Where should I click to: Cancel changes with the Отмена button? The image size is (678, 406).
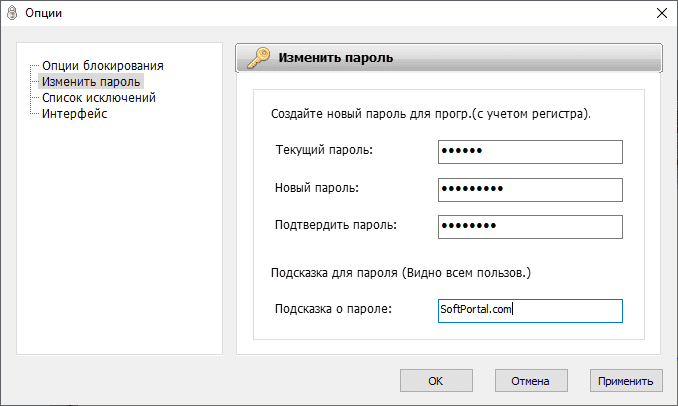530,381
